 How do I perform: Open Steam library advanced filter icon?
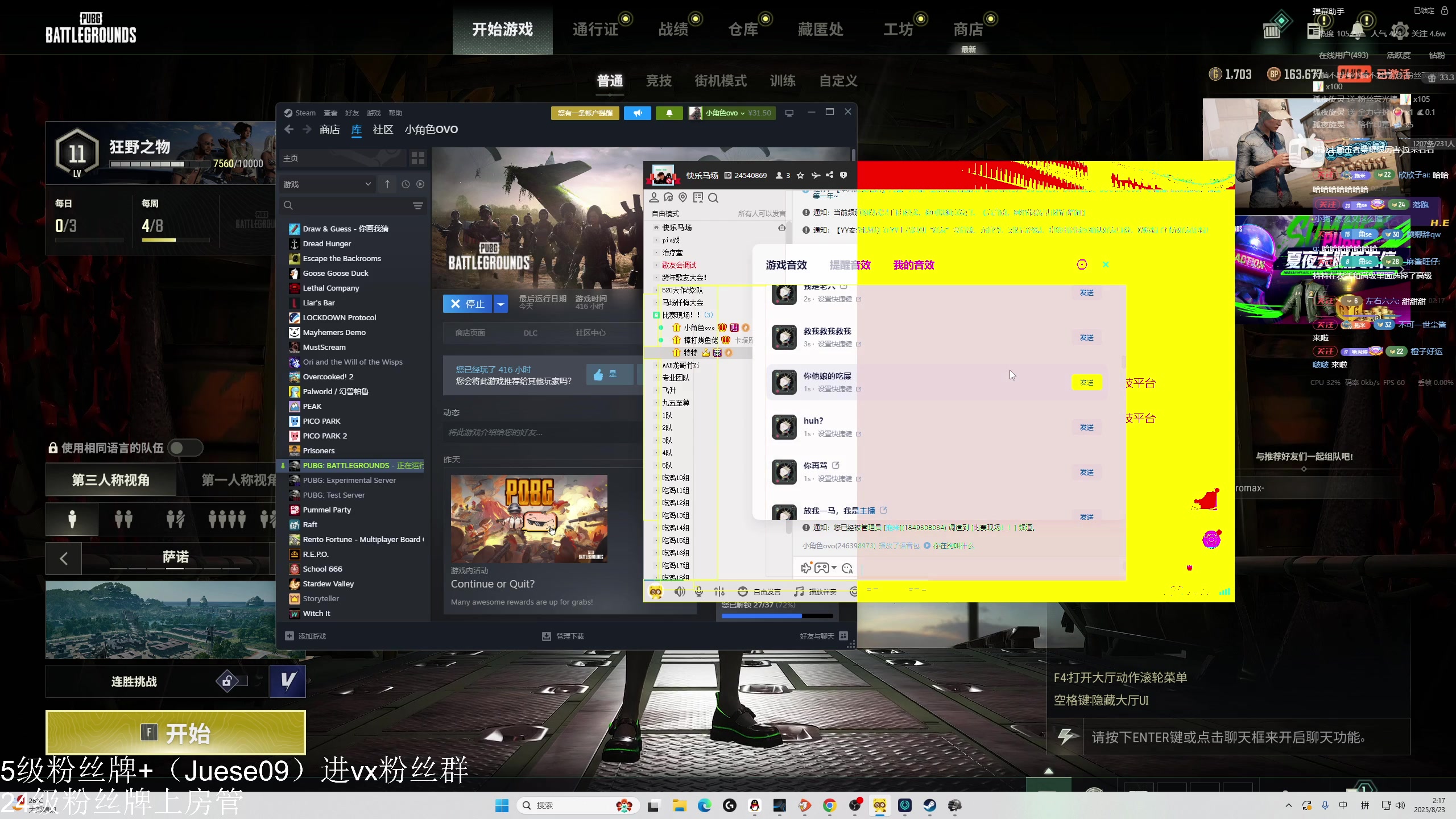coord(418,205)
